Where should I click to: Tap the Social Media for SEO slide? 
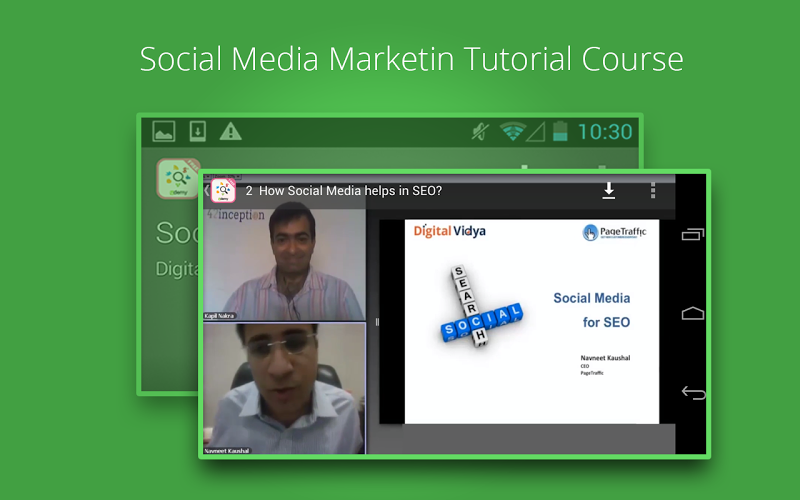(532, 321)
